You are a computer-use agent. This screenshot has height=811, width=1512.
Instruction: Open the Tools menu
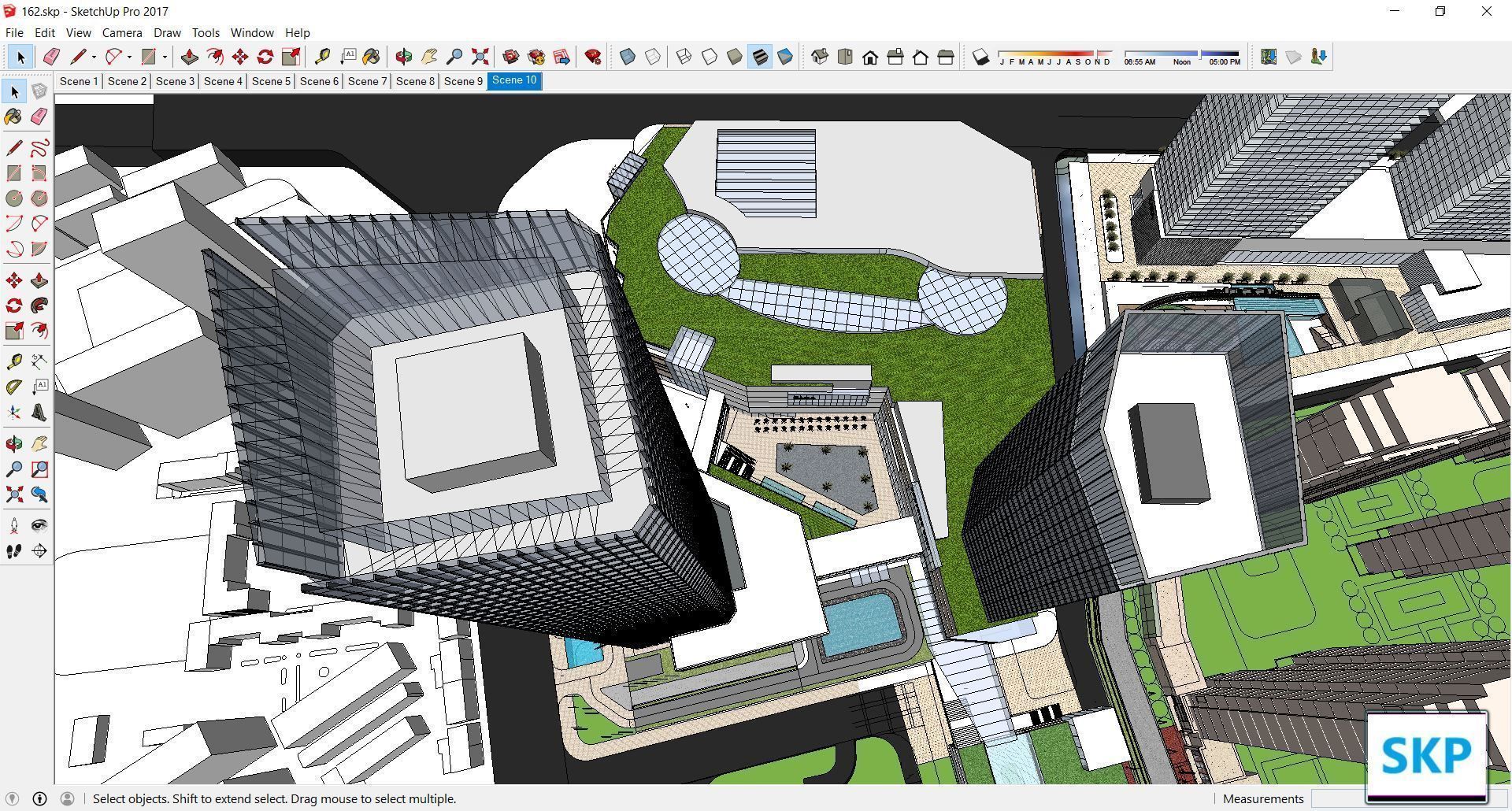click(x=206, y=32)
